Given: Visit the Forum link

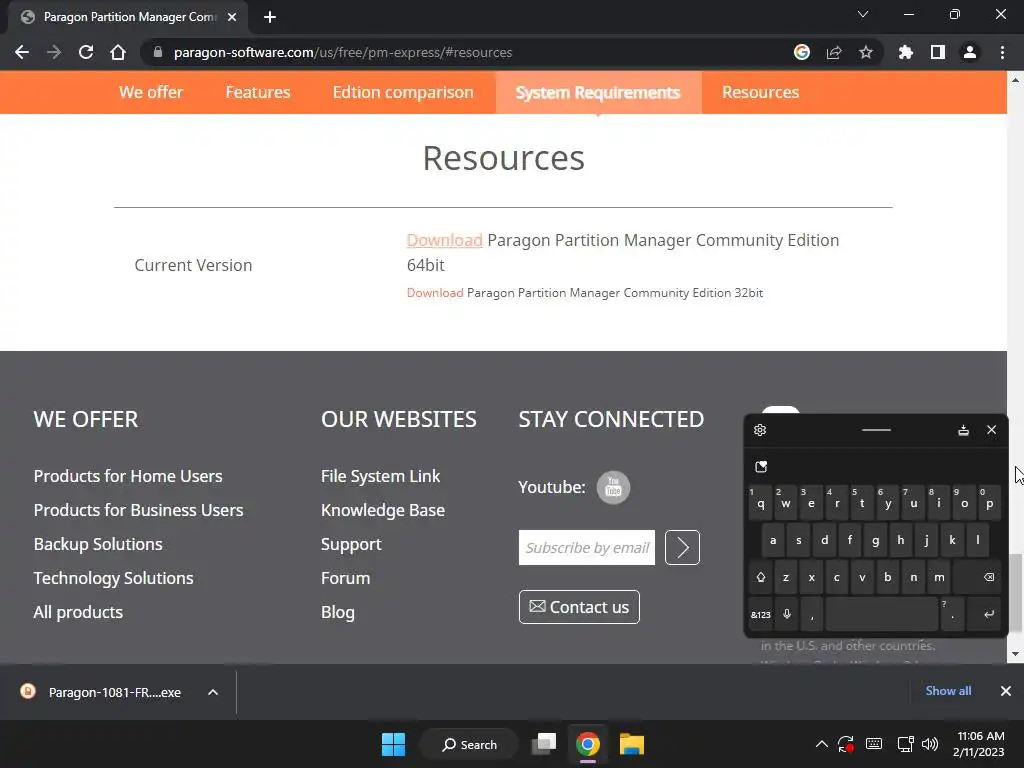Looking at the screenshot, I should [x=345, y=578].
